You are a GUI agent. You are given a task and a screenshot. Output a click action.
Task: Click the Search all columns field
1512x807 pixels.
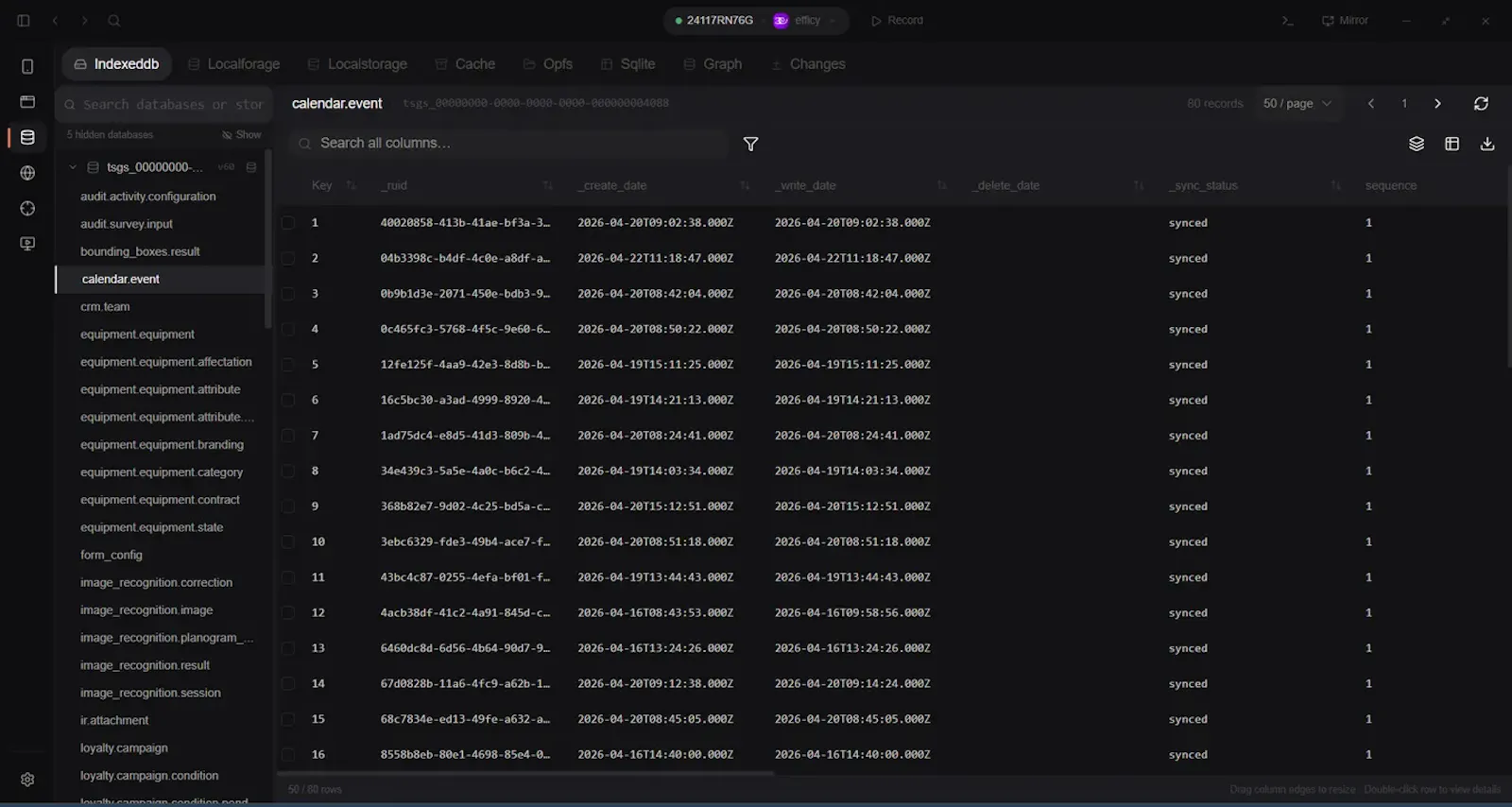(510, 144)
